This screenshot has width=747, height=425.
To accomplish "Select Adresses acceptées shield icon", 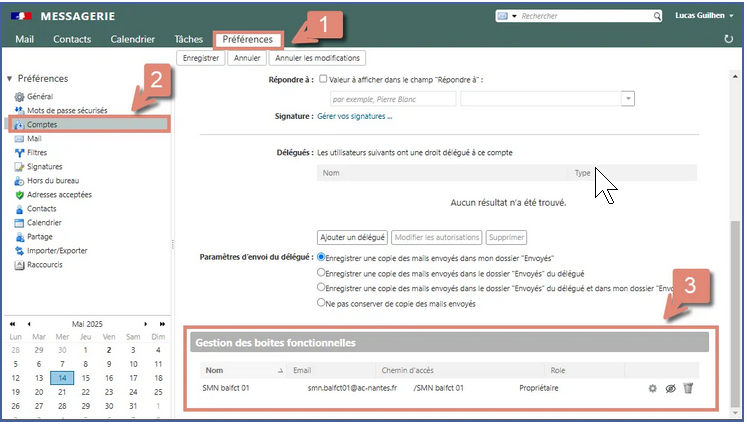I will (x=19, y=195).
